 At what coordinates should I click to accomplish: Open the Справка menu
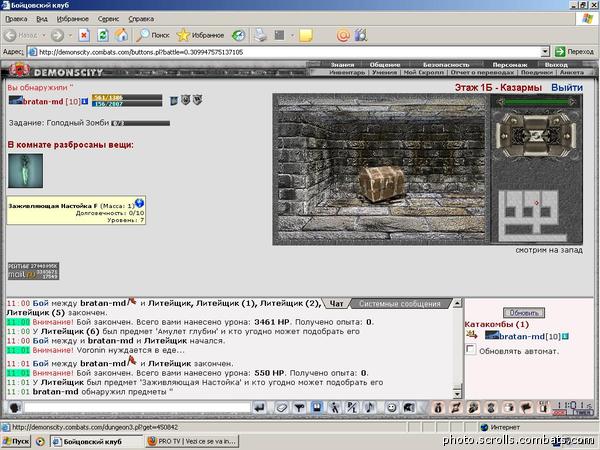tap(141, 19)
